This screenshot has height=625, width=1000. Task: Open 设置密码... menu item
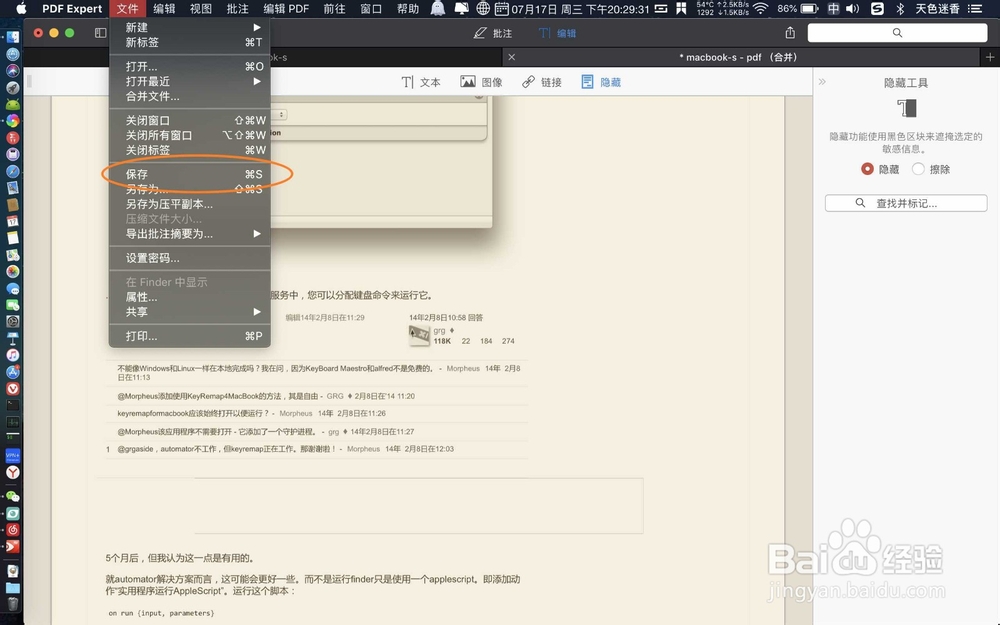pyautogui.click(x=189, y=258)
